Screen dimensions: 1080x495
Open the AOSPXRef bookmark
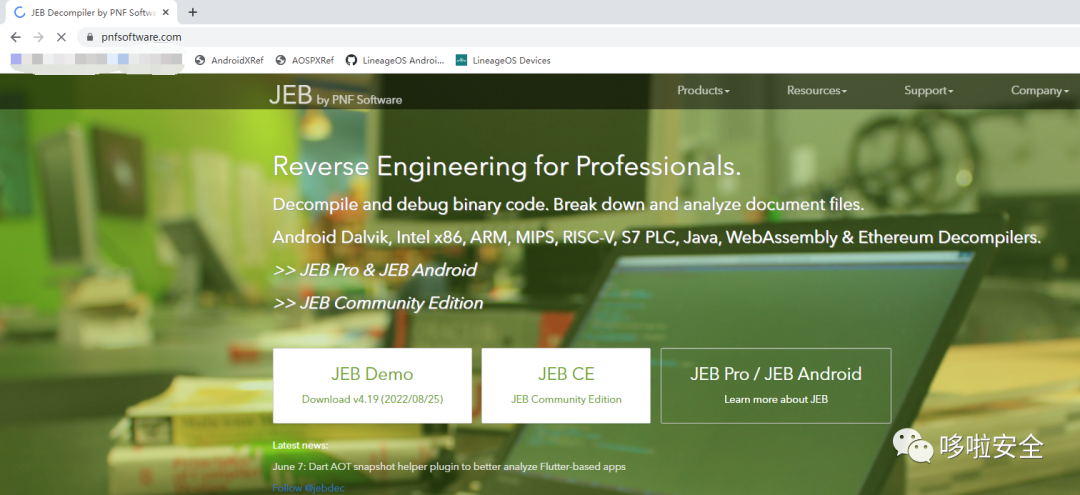(305, 61)
